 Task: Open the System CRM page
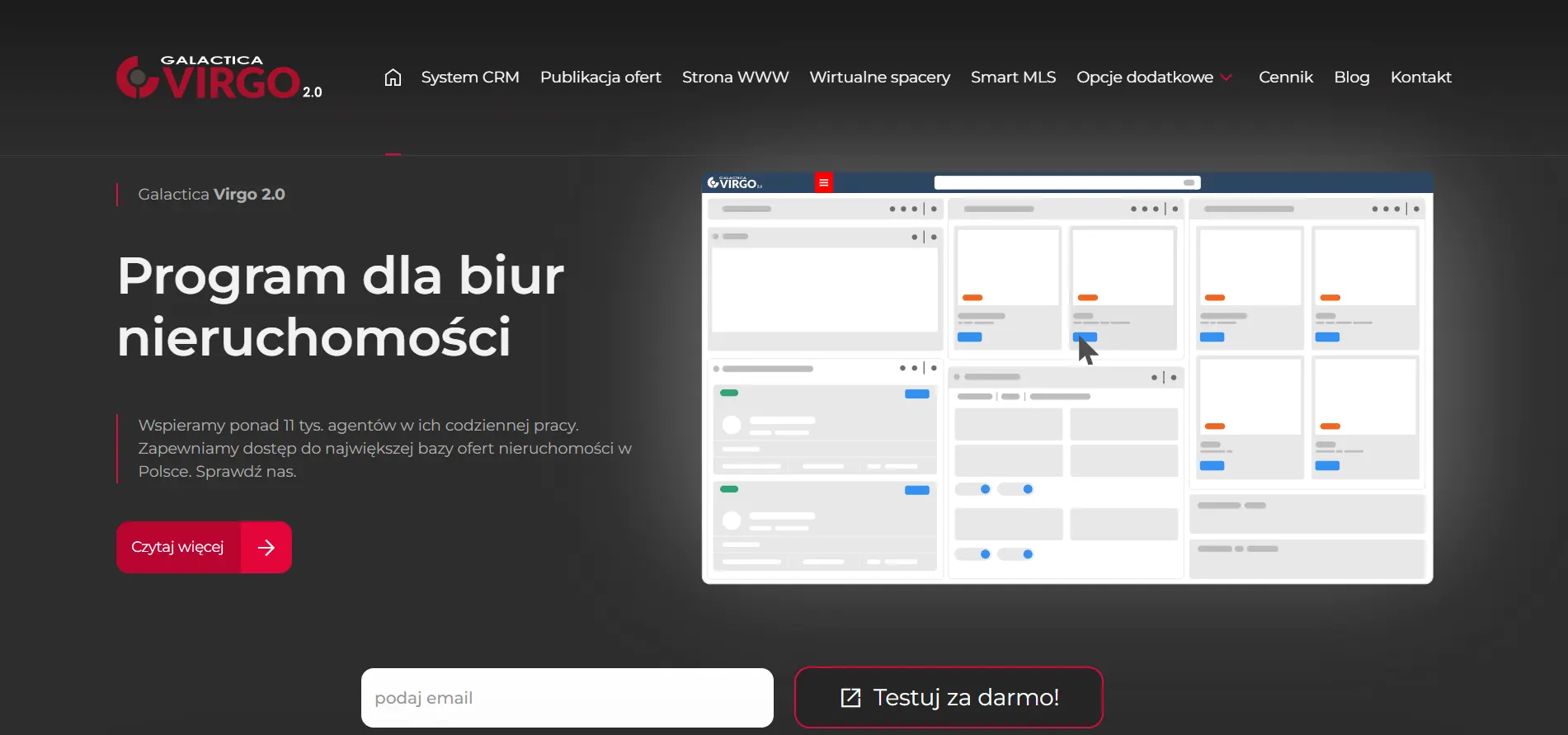(470, 78)
